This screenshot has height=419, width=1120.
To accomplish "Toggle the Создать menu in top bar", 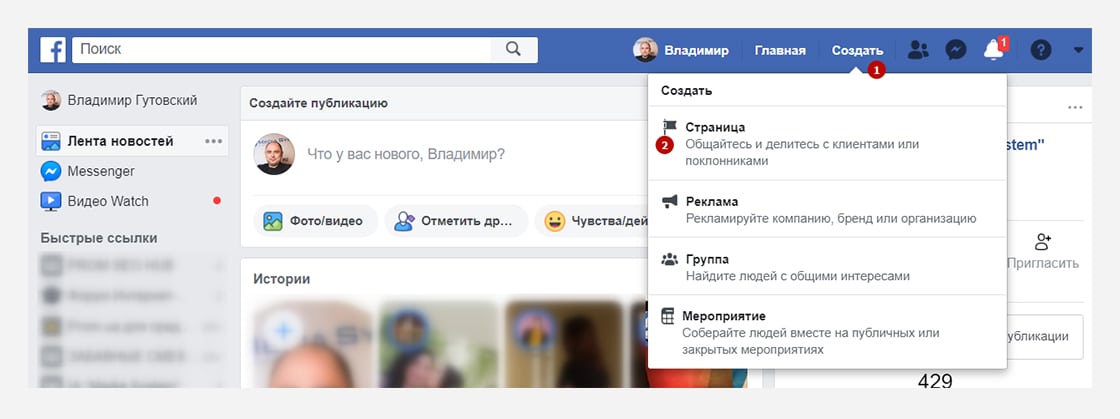I will point(857,51).
